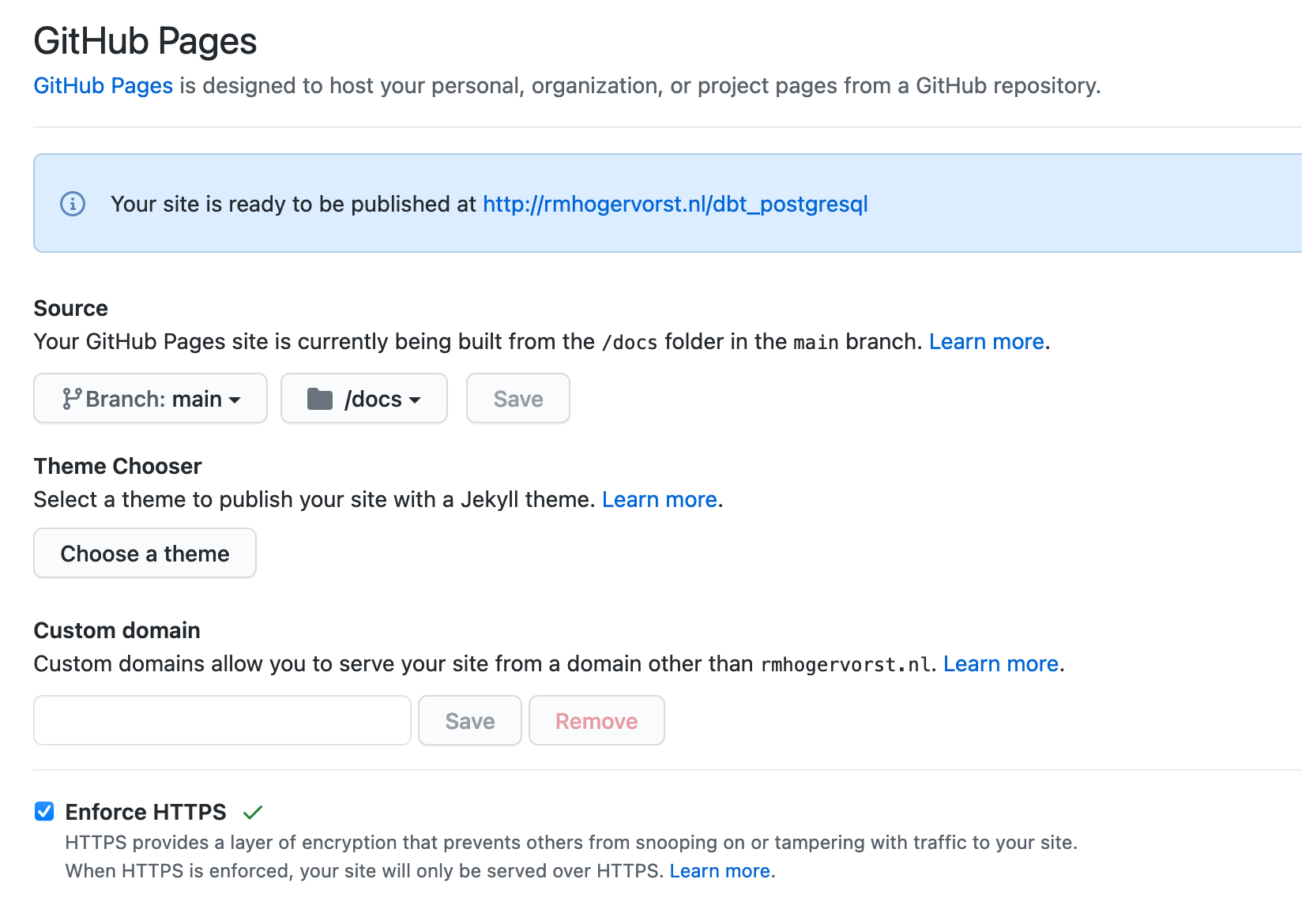Click the Source section heading
Viewport: 1302px width, 924px height.
(x=71, y=308)
